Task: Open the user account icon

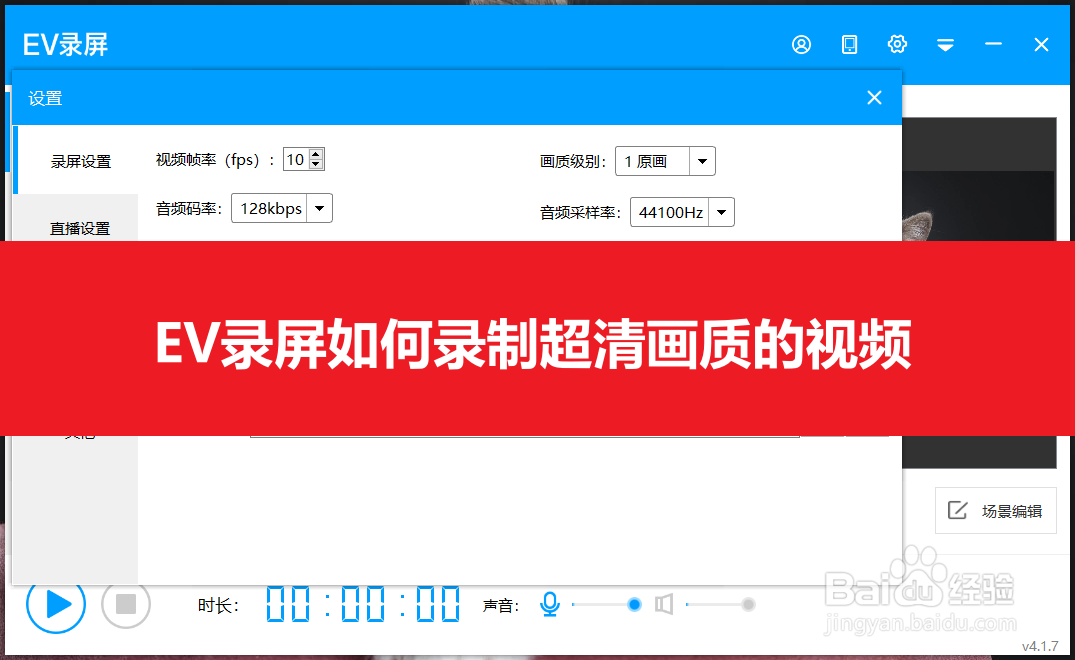Action: 801,45
